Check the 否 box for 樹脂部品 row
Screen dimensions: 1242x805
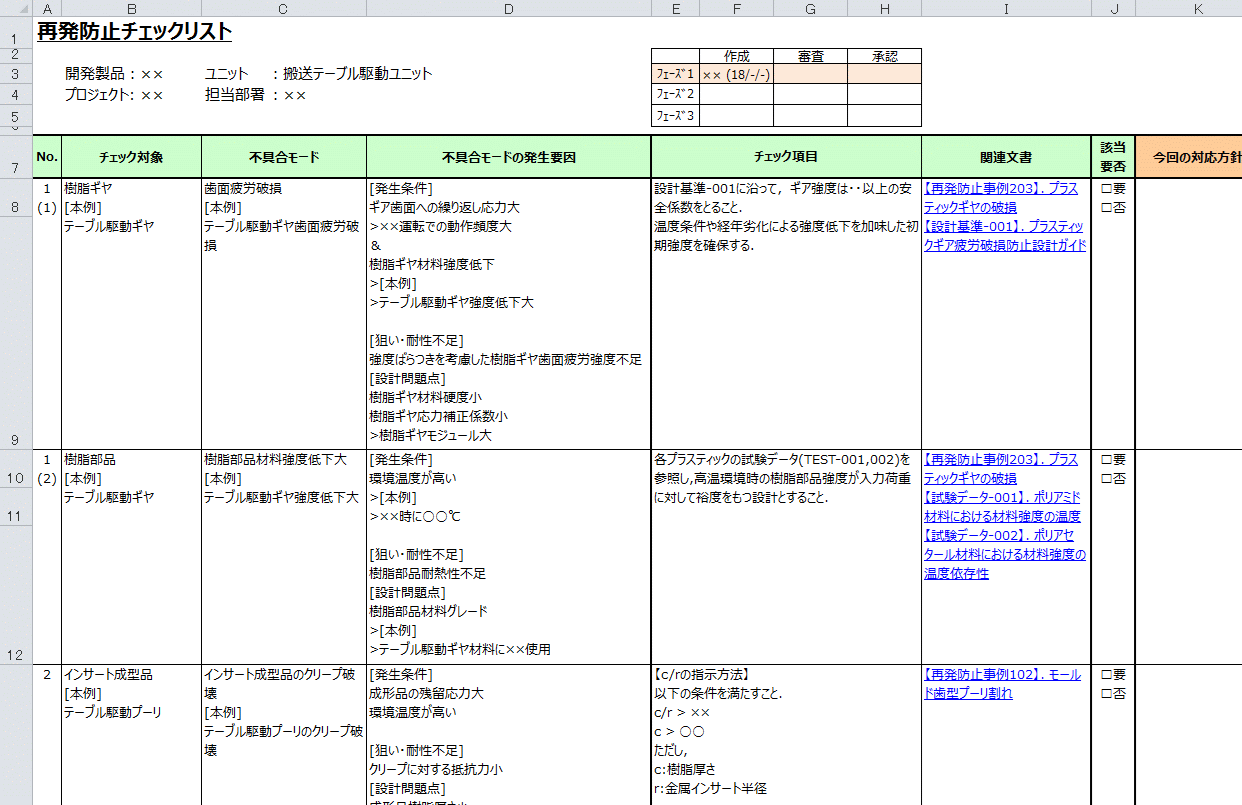1106,479
